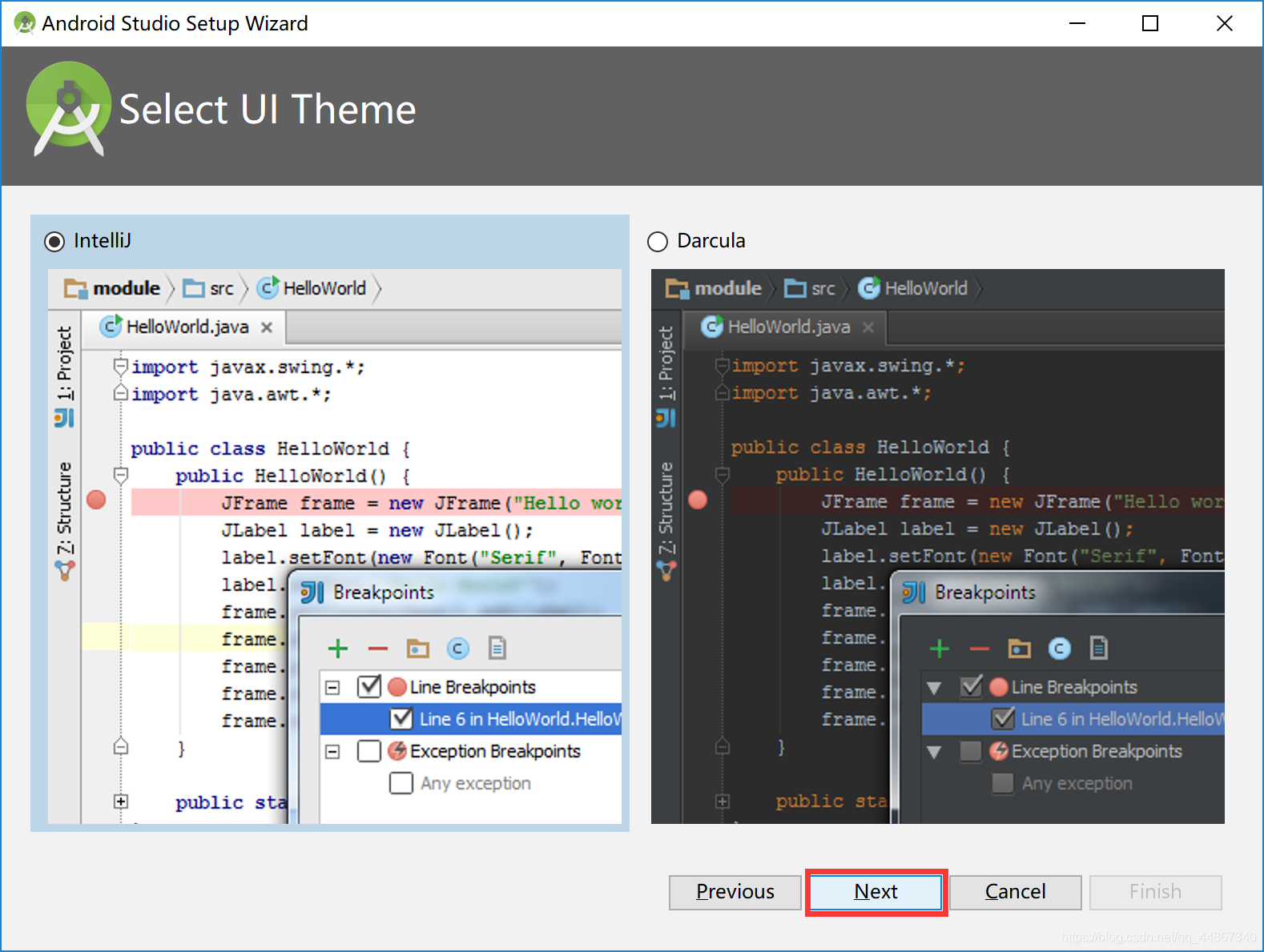Close HelloWorld.java tab in IntelliJ preview
The width and height of the screenshot is (1264, 952).
tap(267, 327)
